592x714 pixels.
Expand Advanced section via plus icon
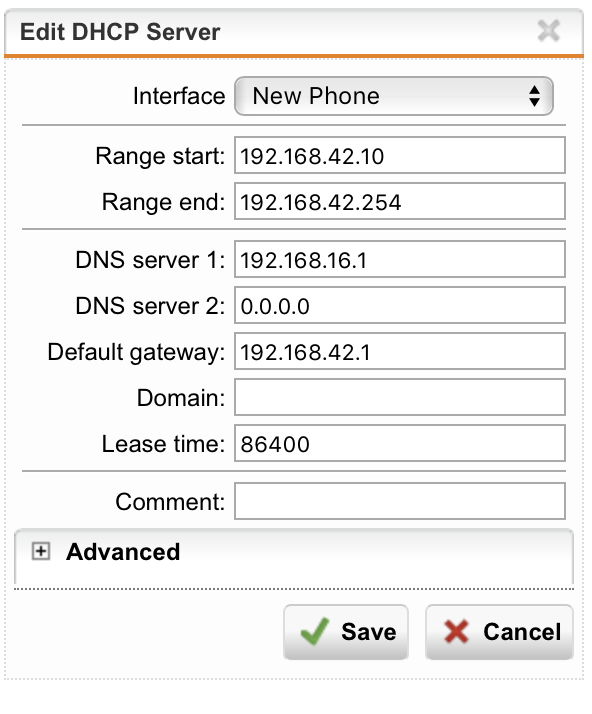[x=41, y=551]
